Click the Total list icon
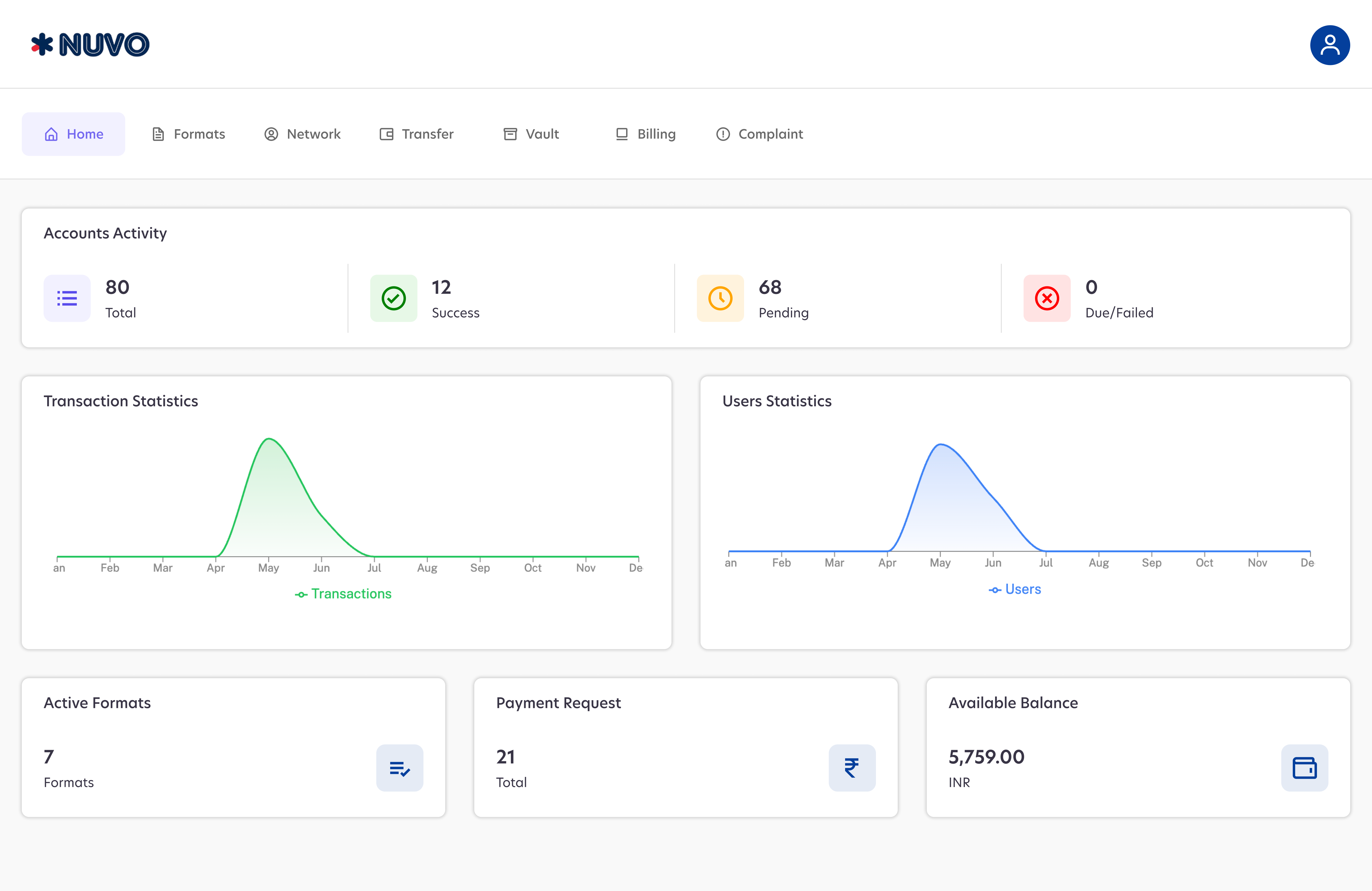The image size is (1372, 891). pyautogui.click(x=67, y=299)
